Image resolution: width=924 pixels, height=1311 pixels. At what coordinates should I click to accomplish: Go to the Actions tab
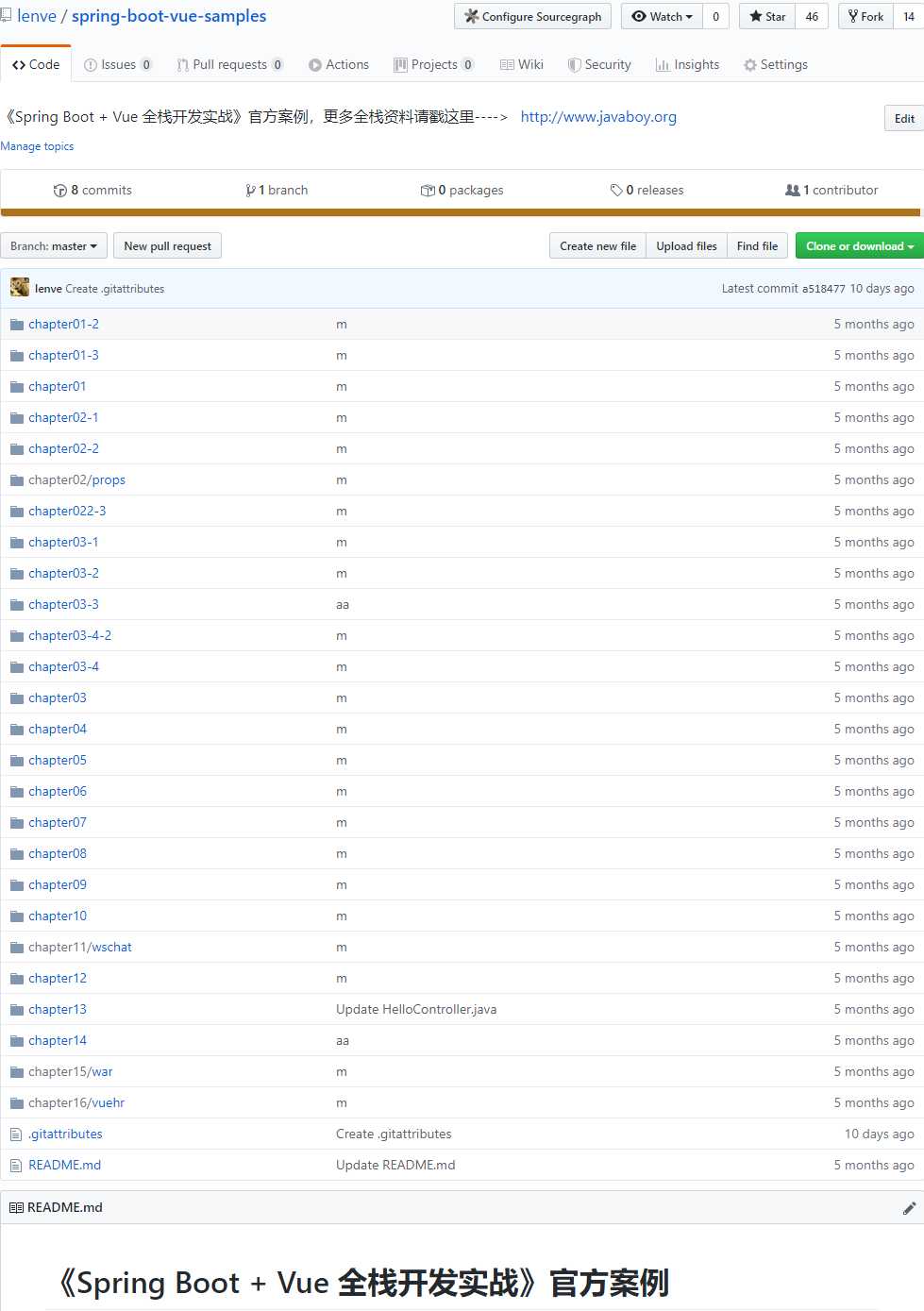pos(339,64)
